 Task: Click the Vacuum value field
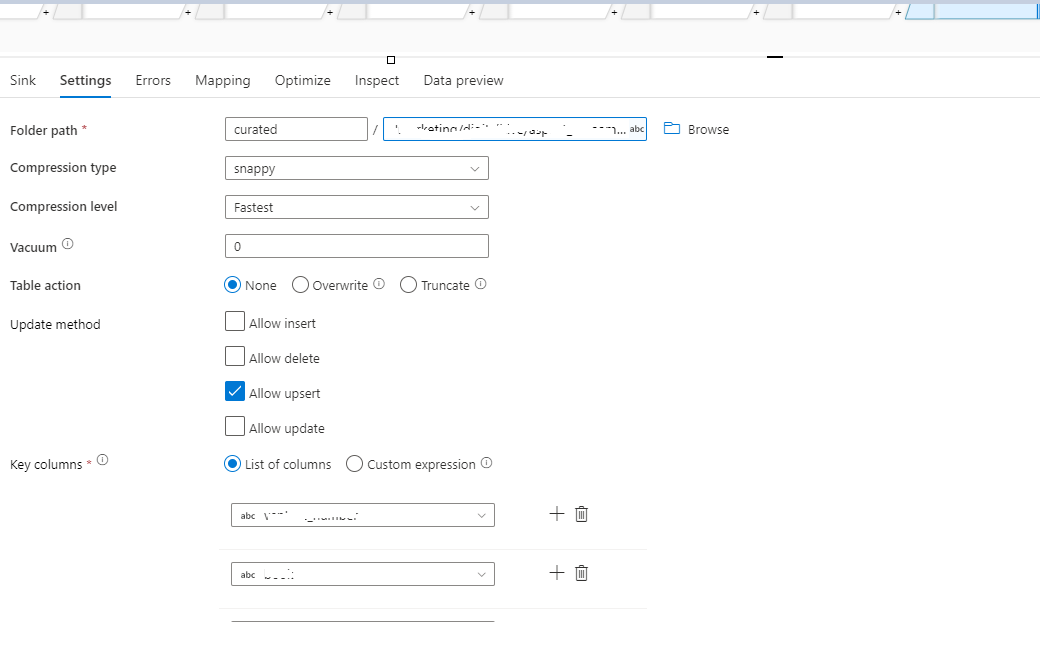pyautogui.click(x=357, y=246)
